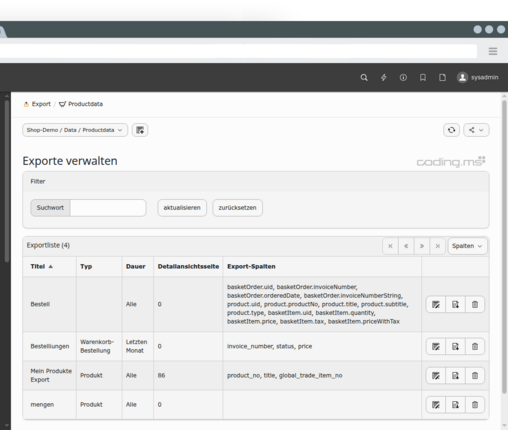Delete the Mein Produkte Export row
This screenshot has width=508, height=430.
click(475, 376)
